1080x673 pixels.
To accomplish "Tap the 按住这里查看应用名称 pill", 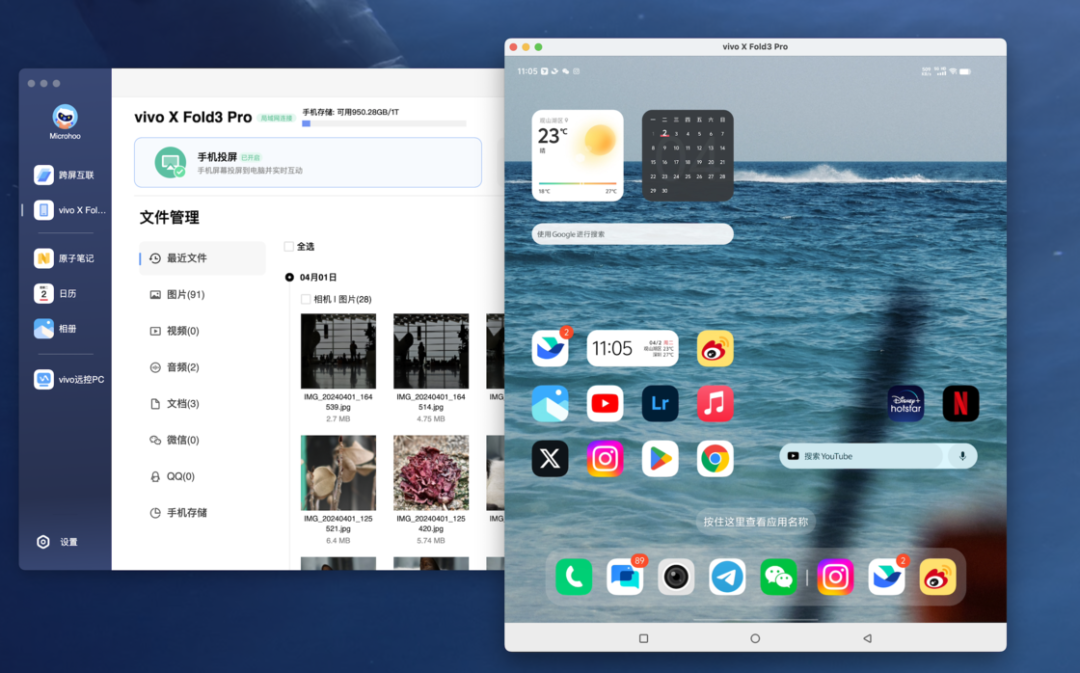I will click(x=756, y=522).
